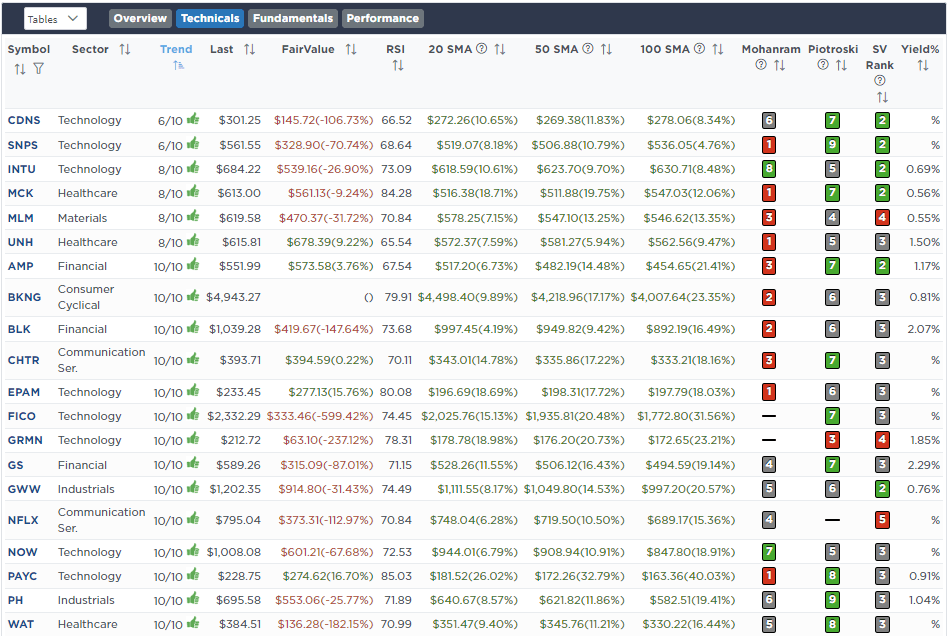Show the Mohanram score help icon
The height and width of the screenshot is (636, 949).
pyautogui.click(x=761, y=64)
